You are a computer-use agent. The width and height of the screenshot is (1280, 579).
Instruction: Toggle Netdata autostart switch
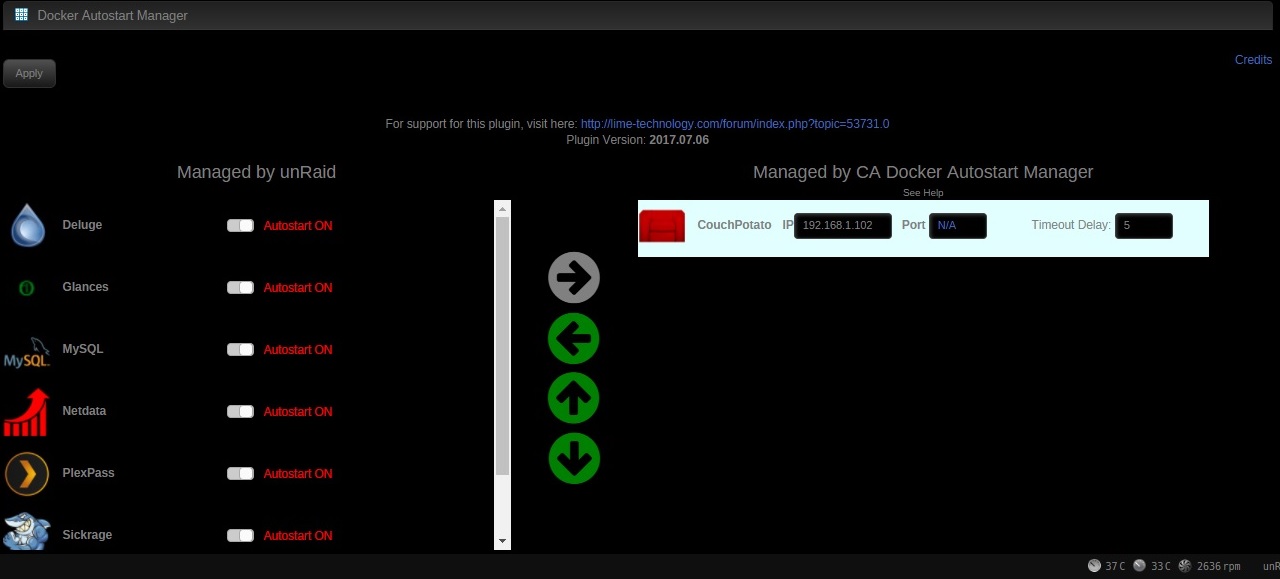point(240,412)
